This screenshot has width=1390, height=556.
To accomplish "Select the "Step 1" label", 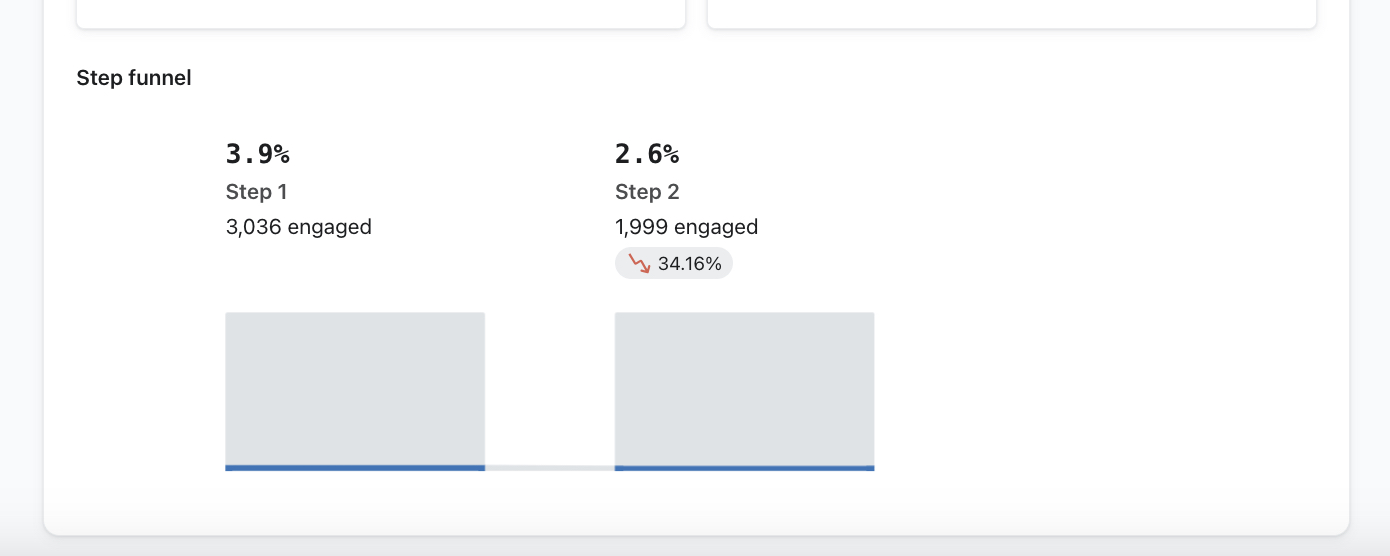I will point(256,192).
